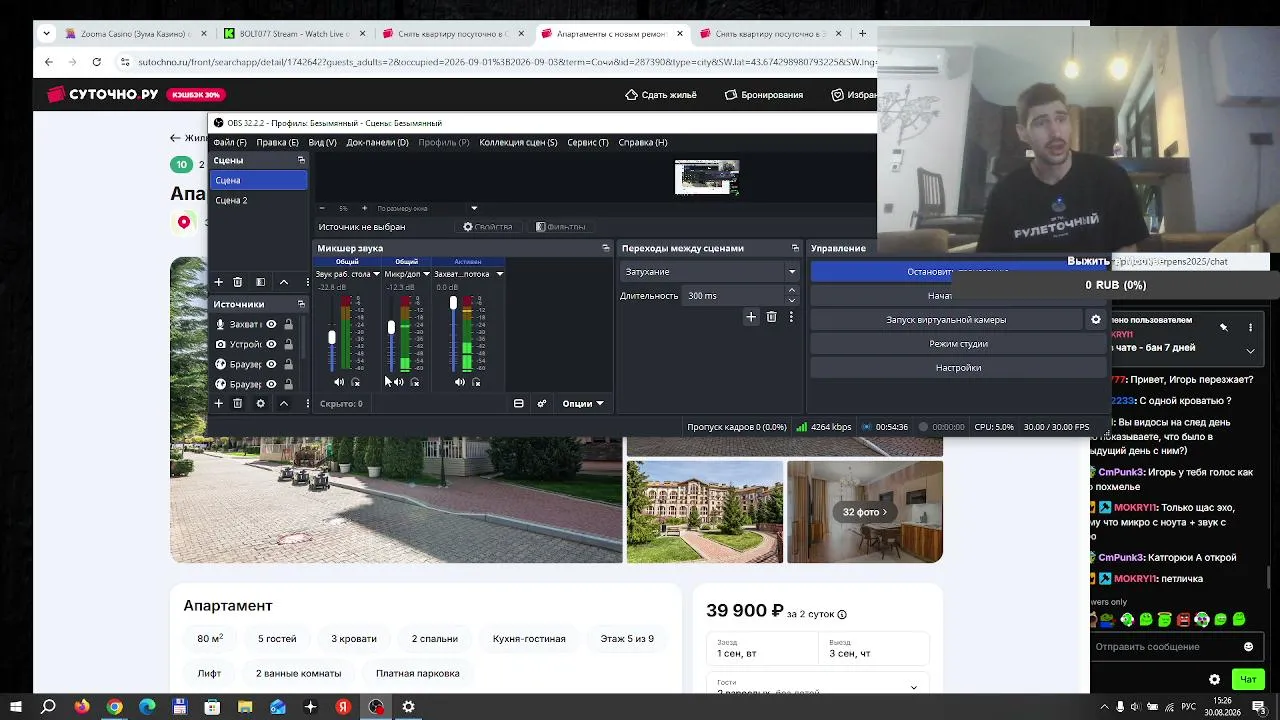This screenshot has width=1280, height=720.
Task: Open virtual camera settings gear
Action: (1096, 320)
